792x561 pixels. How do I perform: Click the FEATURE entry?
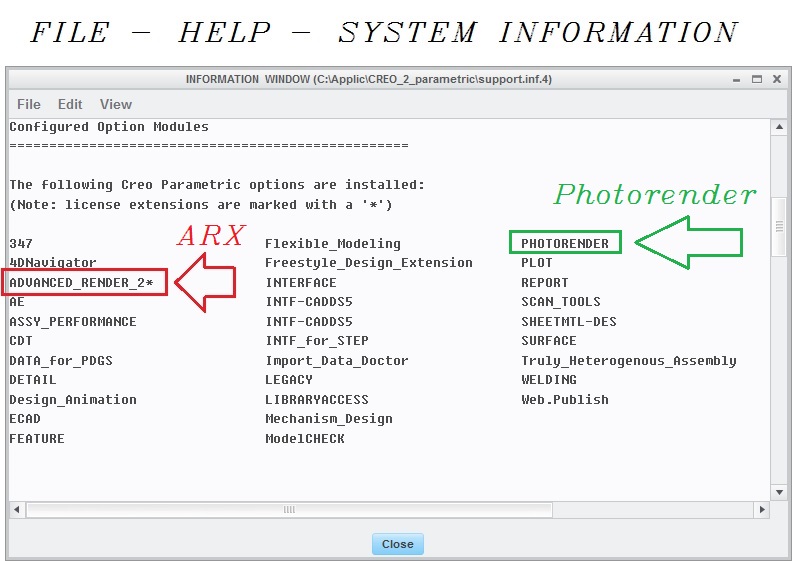(37, 438)
